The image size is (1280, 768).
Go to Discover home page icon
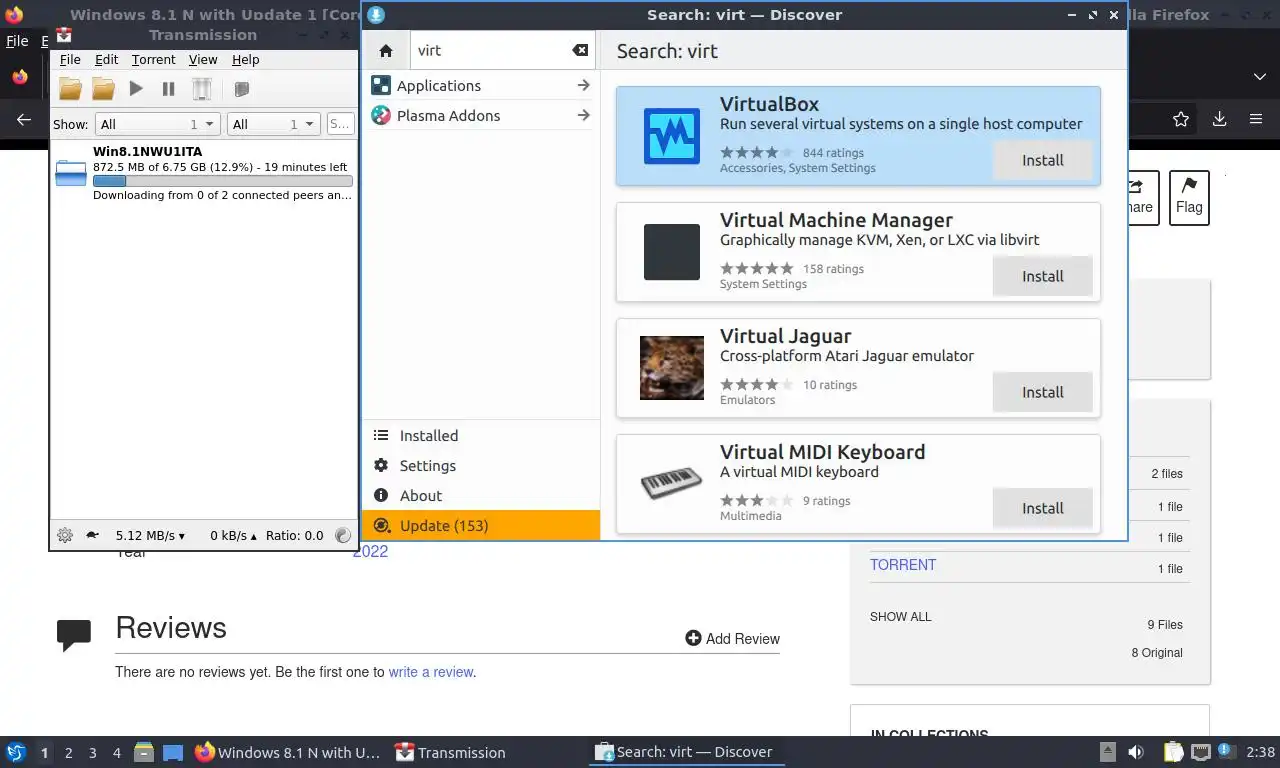[x=386, y=50]
